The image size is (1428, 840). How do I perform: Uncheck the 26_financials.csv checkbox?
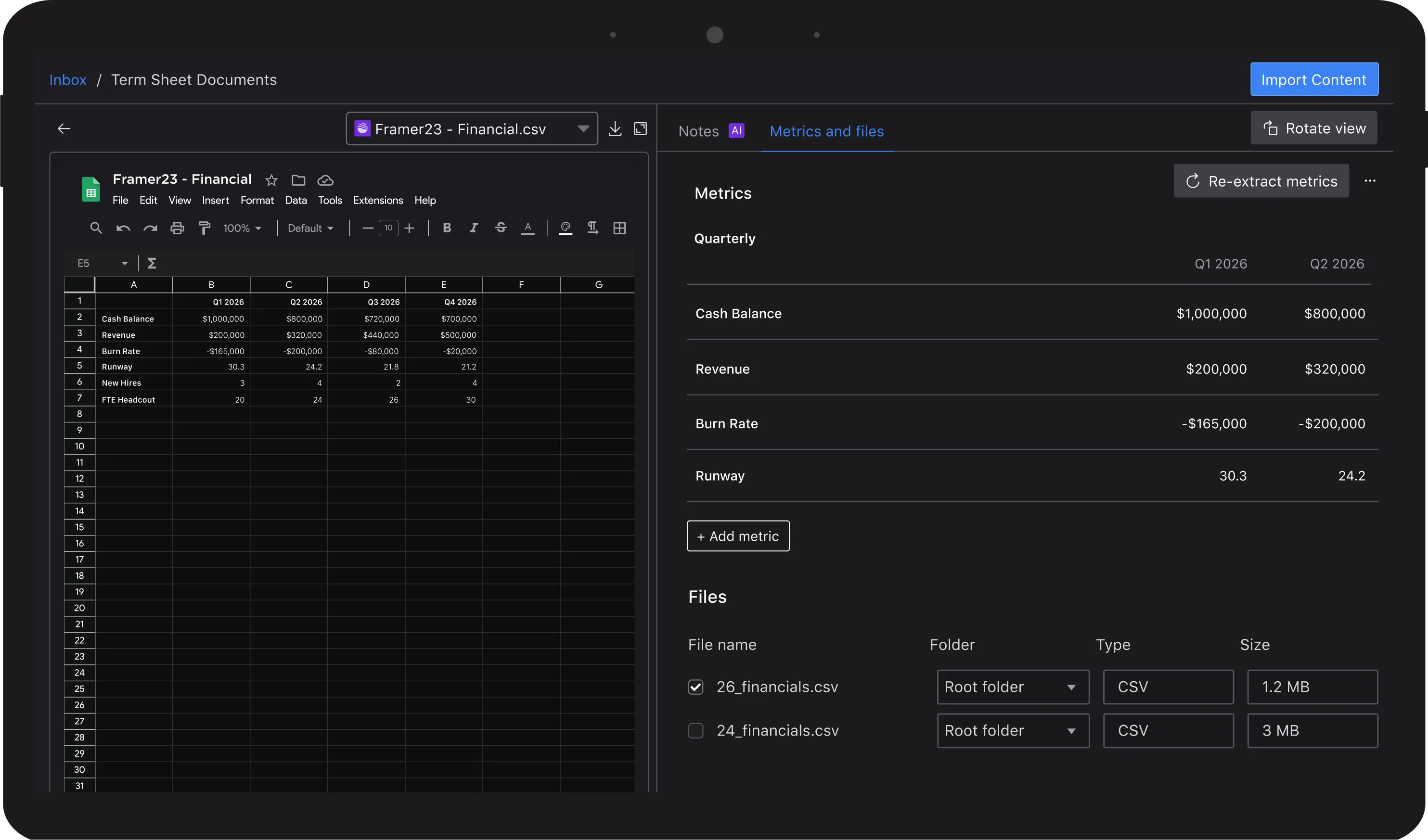point(695,687)
